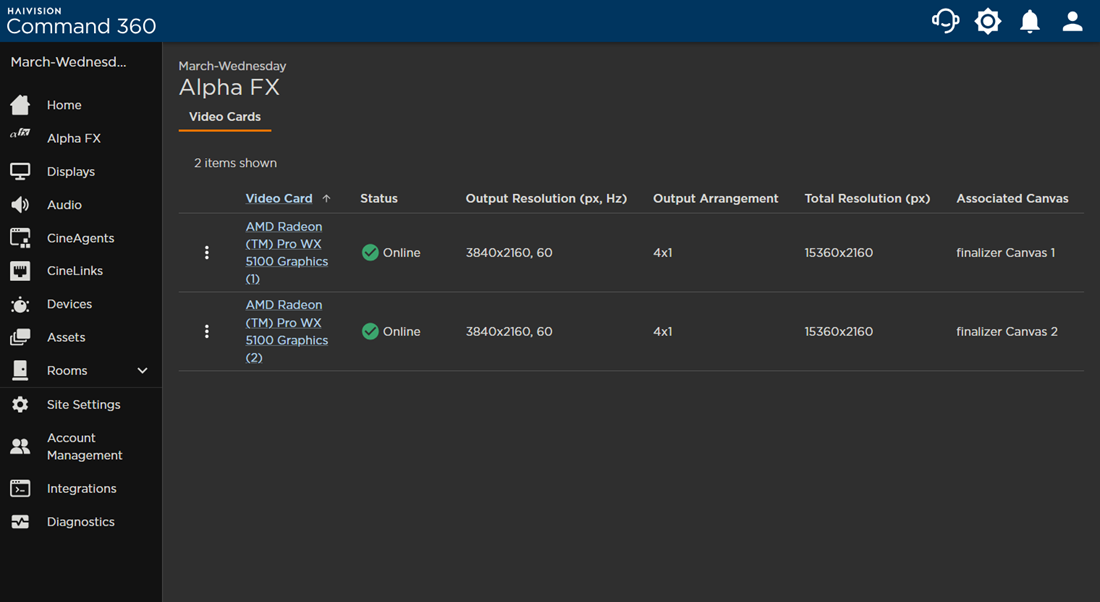
Task: Click the Alpha FX page heading
Action: pos(229,87)
